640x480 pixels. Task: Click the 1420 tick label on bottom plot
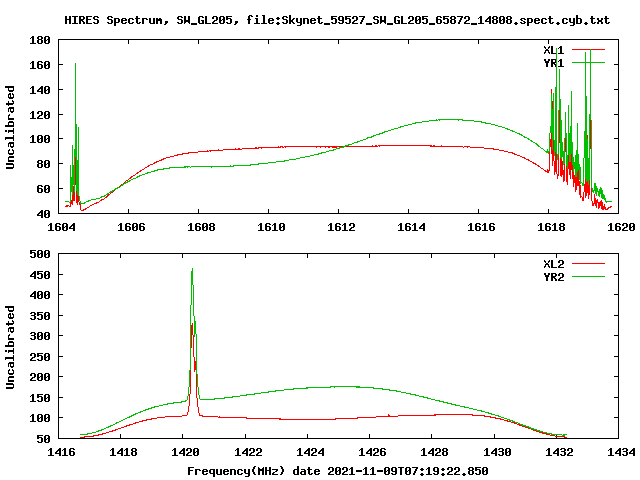click(186, 452)
